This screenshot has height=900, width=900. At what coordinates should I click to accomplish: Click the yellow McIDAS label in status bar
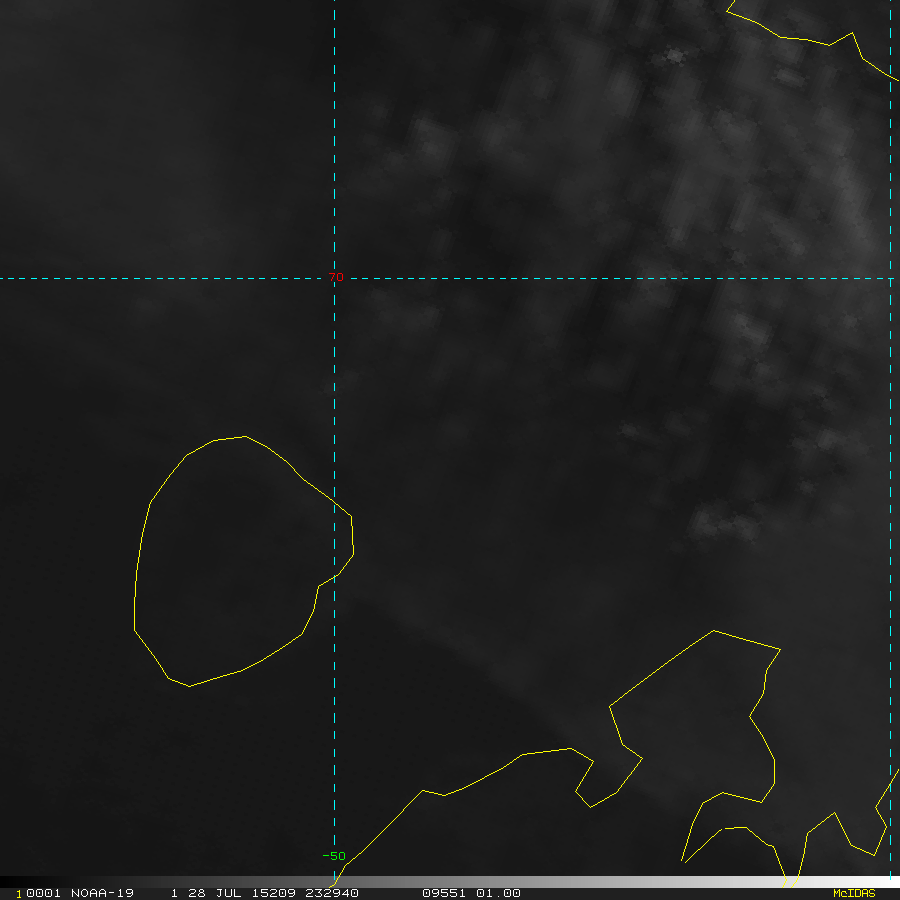(x=854, y=893)
